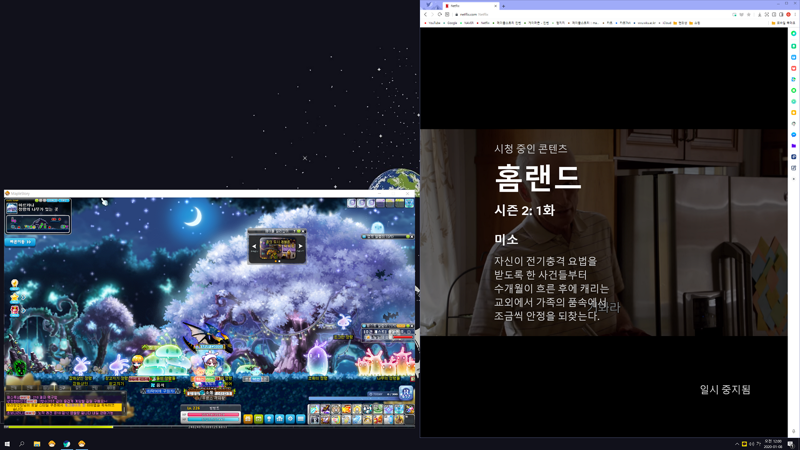The width and height of the screenshot is (800, 450).
Task: Open the blue community button in MapleStory
Action: click(x=280, y=419)
